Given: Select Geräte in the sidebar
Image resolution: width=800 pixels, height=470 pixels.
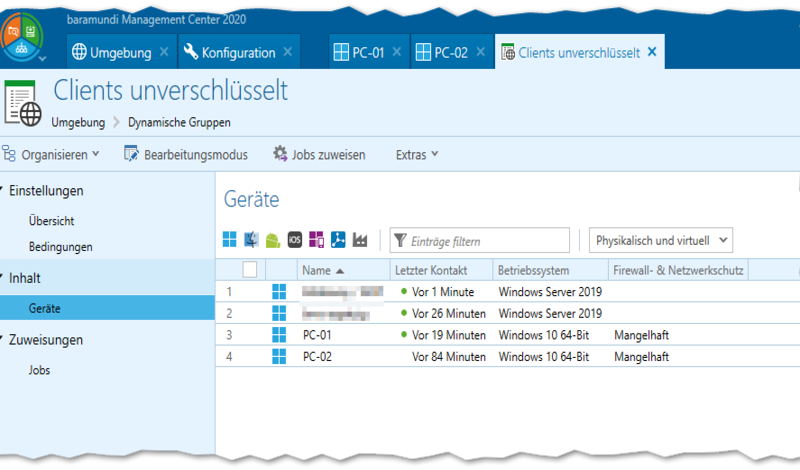Looking at the screenshot, I should (x=107, y=308).
